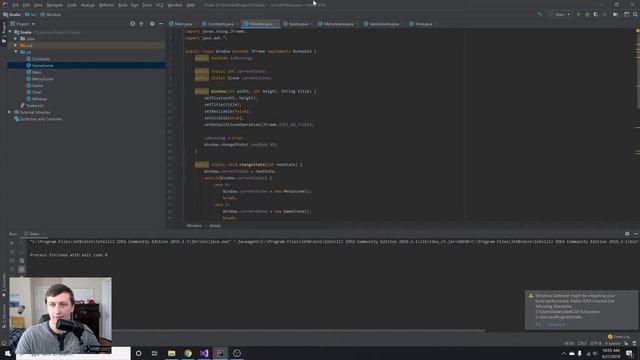Image resolution: width=640 pixels, height=360 pixels.
Task: Click the Window breadcrumb in navigation bar
Action: [x=51, y=14]
